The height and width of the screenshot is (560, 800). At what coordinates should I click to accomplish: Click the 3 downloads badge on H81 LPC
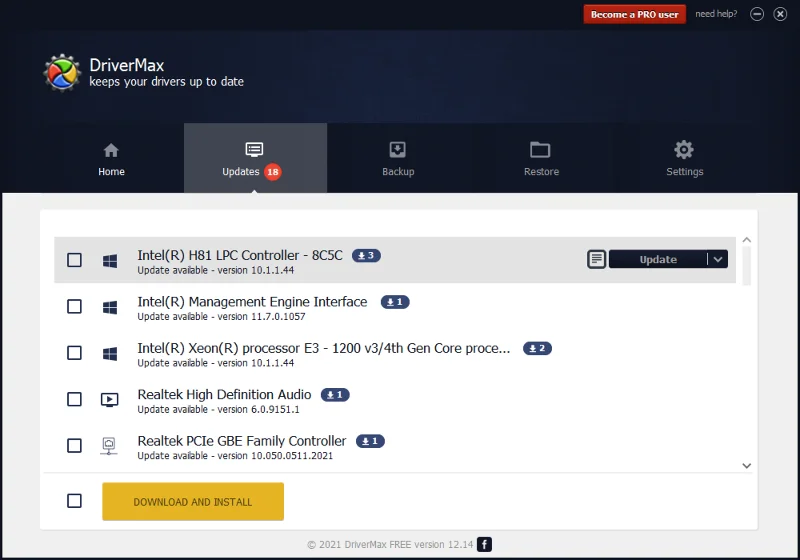coord(366,256)
